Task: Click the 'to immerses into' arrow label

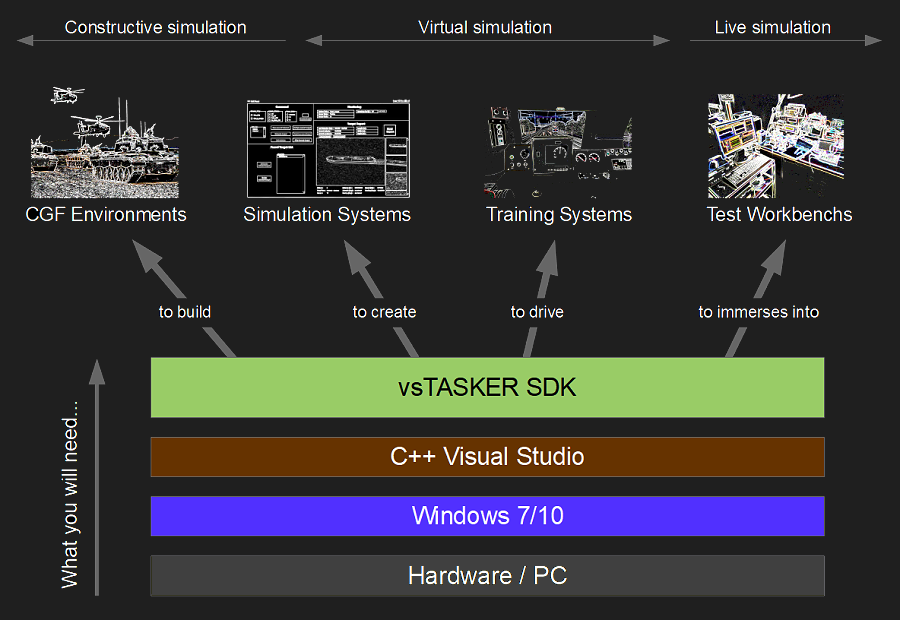Action: pyautogui.click(x=758, y=312)
